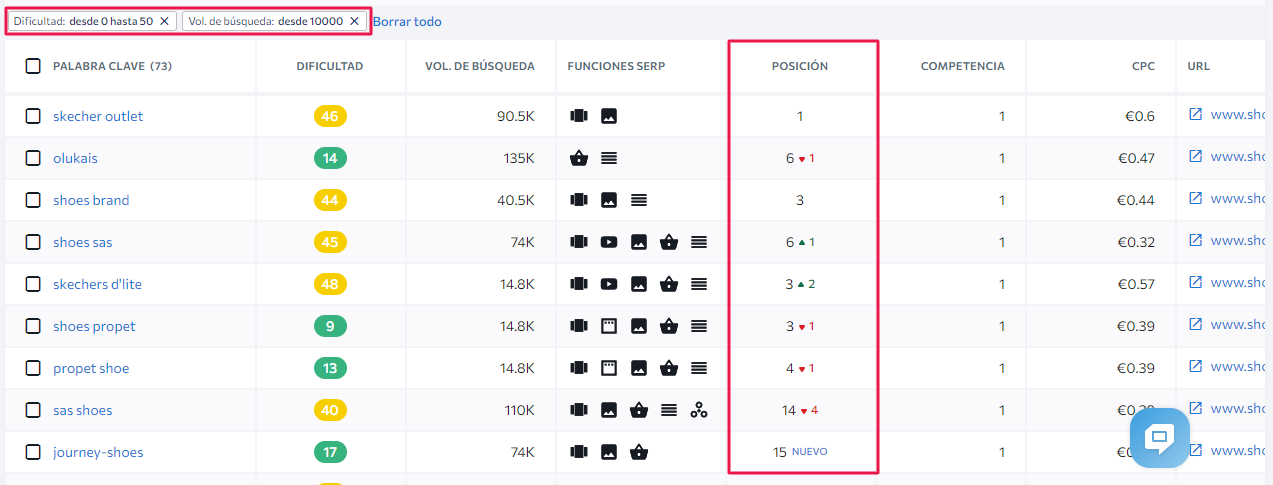Image resolution: width=1273 pixels, height=485 pixels.
Task: Click carousel SERP icon in skecher outlet row
Action: coord(578,116)
